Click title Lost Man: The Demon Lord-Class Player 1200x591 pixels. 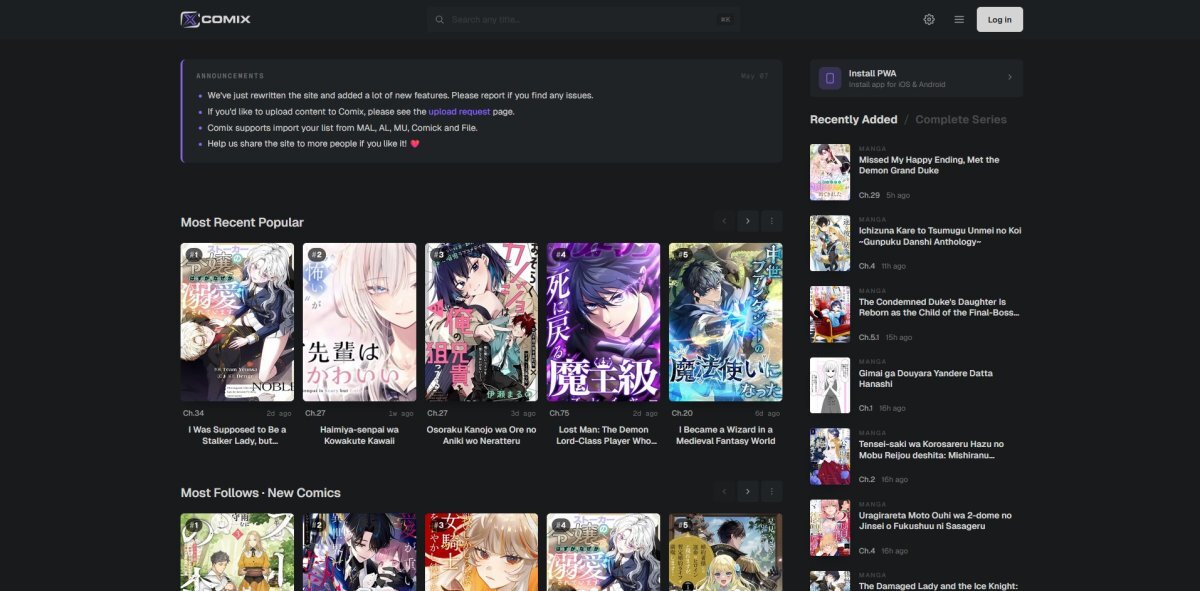click(x=603, y=435)
